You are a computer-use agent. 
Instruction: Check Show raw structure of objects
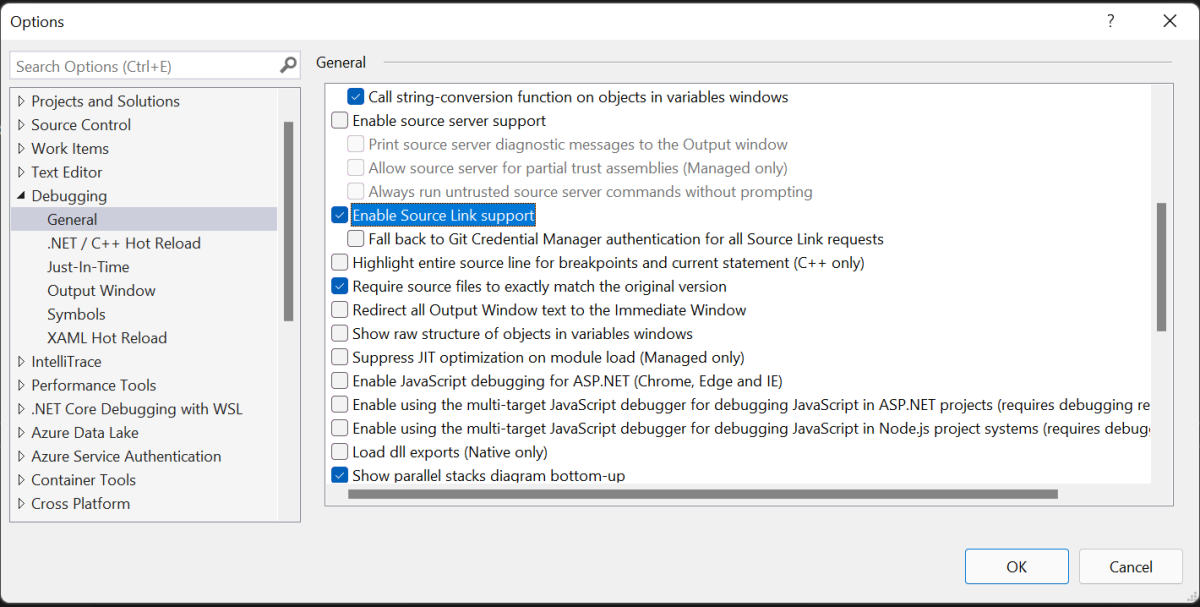click(340, 334)
